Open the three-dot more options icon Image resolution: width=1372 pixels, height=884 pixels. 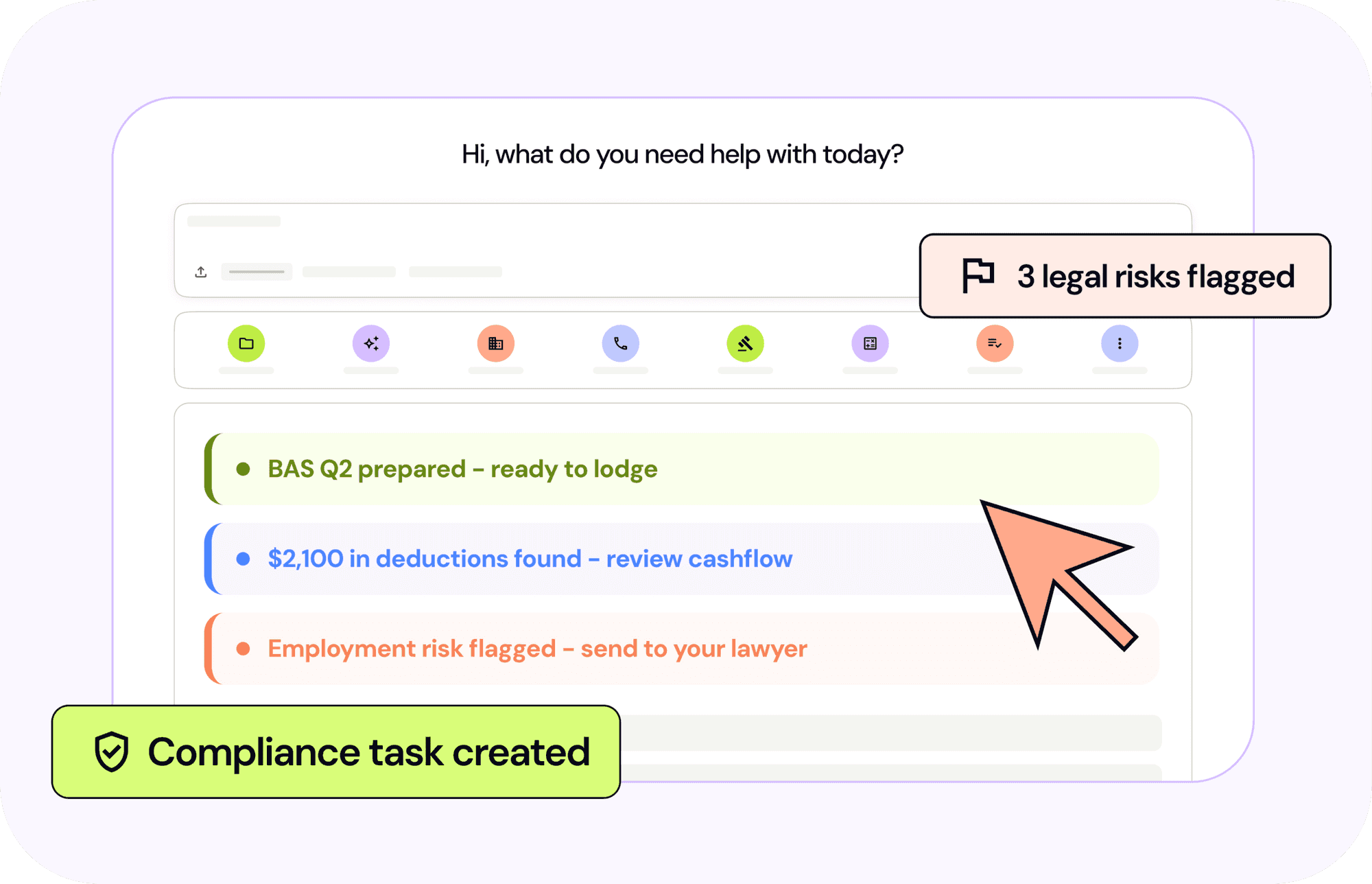click(1120, 343)
